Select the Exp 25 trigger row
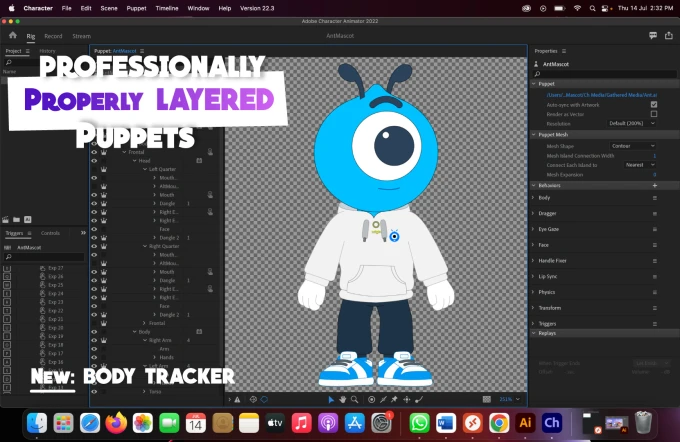The width and height of the screenshot is (680, 442). point(56,285)
